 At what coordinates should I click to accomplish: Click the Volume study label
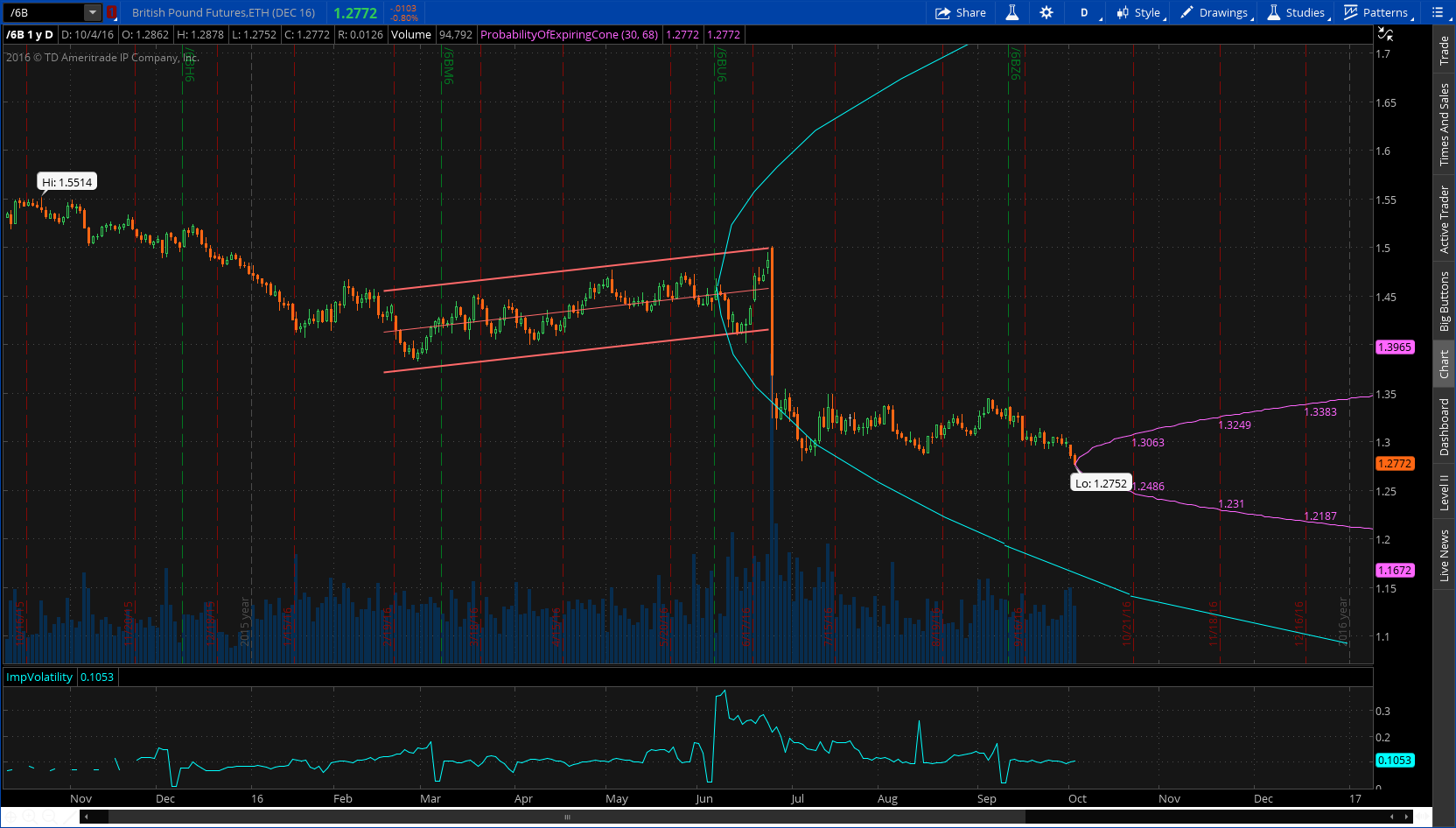[x=411, y=35]
